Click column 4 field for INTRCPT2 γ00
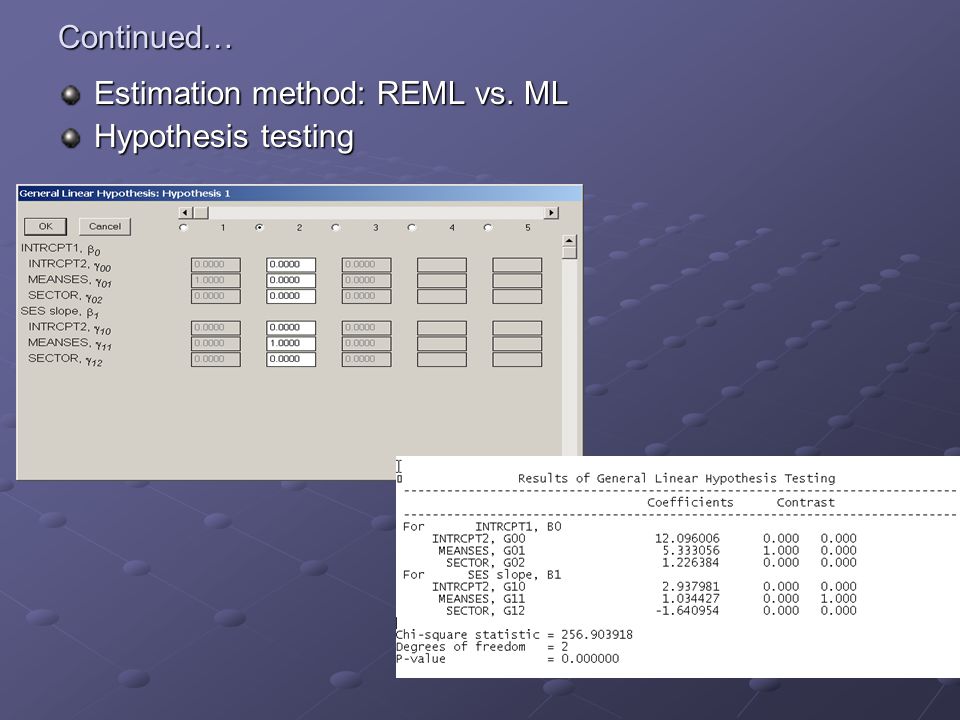This screenshot has height=720, width=960. [441, 264]
